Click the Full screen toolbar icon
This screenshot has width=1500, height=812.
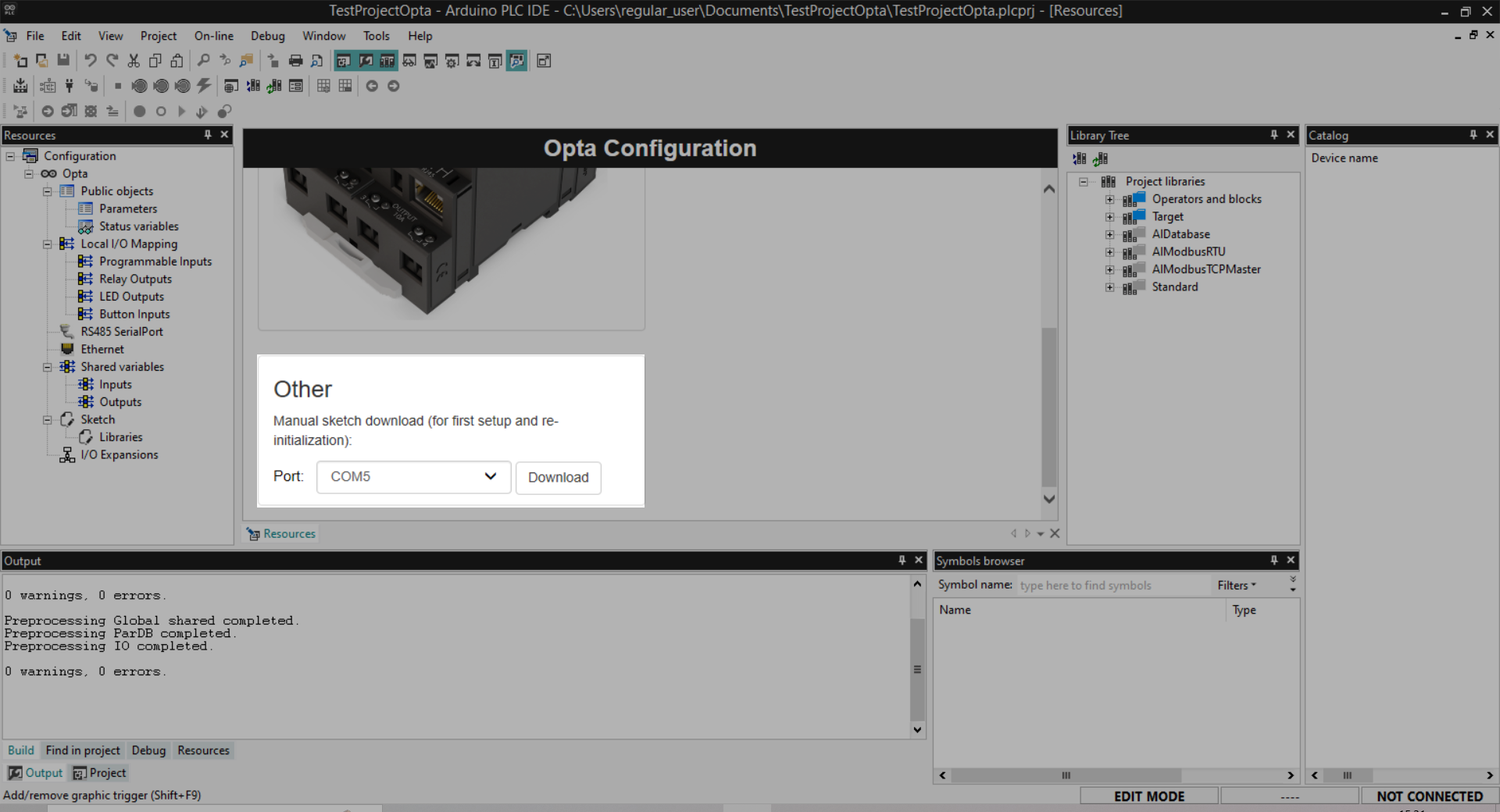coord(544,60)
